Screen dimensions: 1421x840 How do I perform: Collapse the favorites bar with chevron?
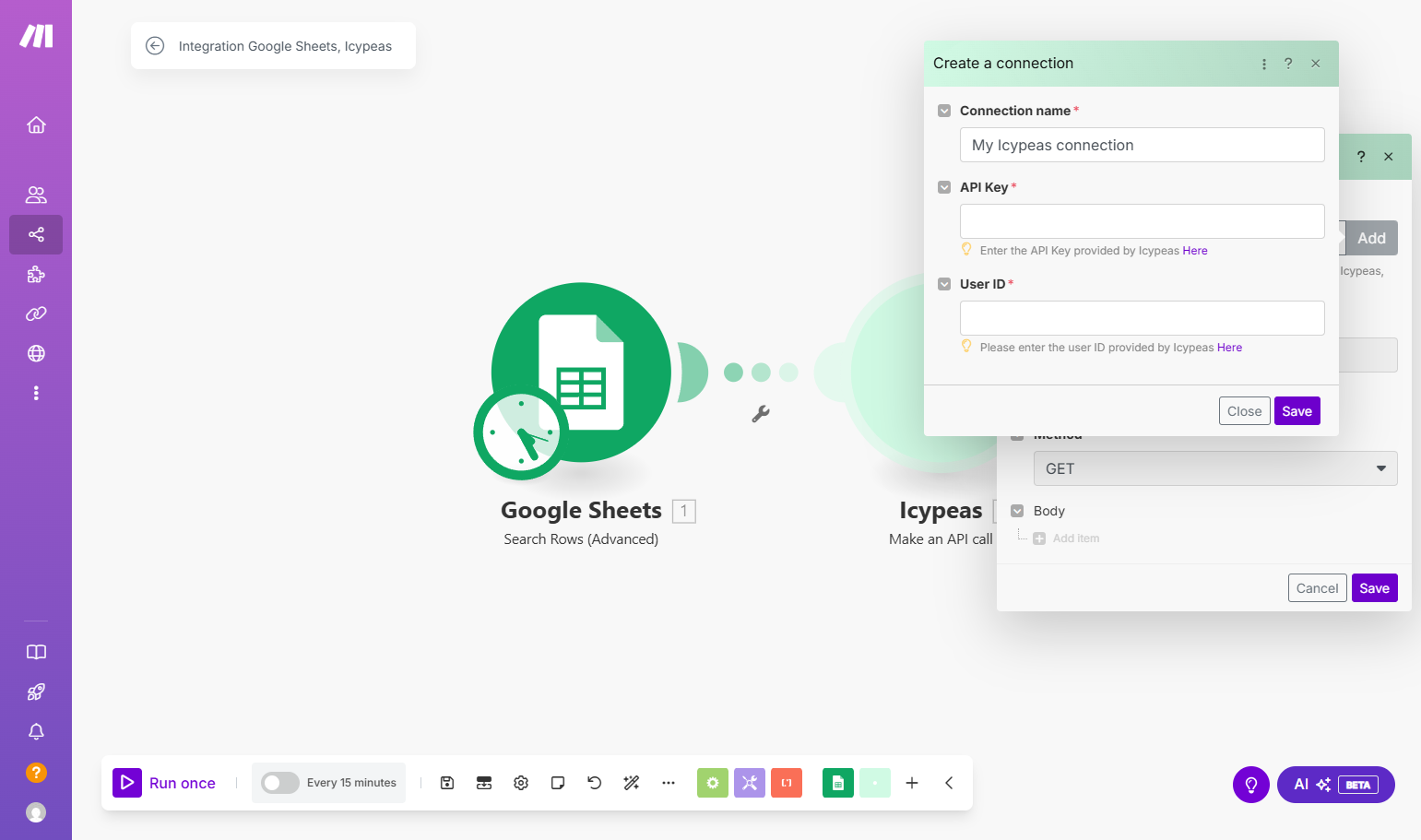949,783
